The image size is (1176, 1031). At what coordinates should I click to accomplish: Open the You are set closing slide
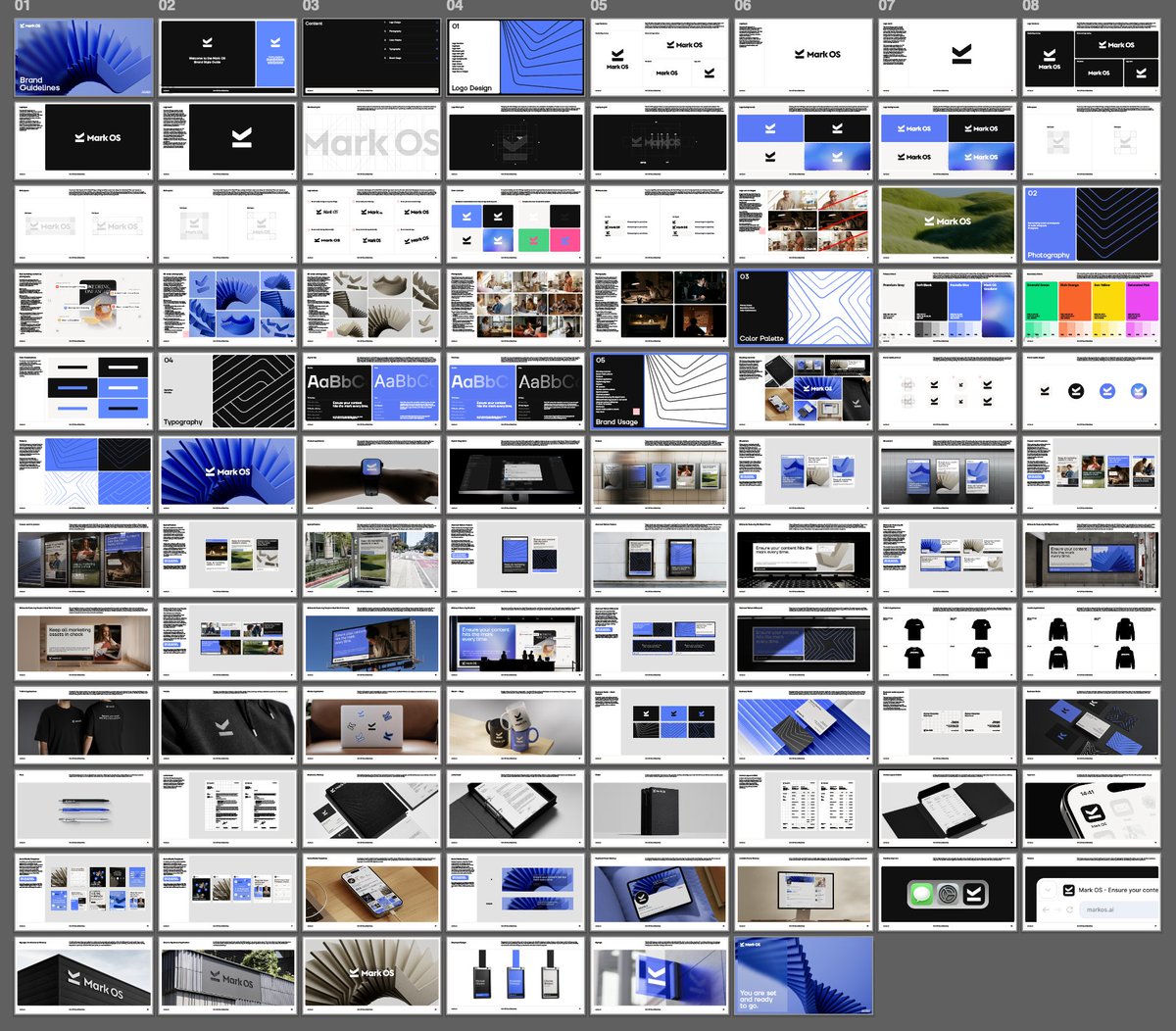[x=804, y=974]
